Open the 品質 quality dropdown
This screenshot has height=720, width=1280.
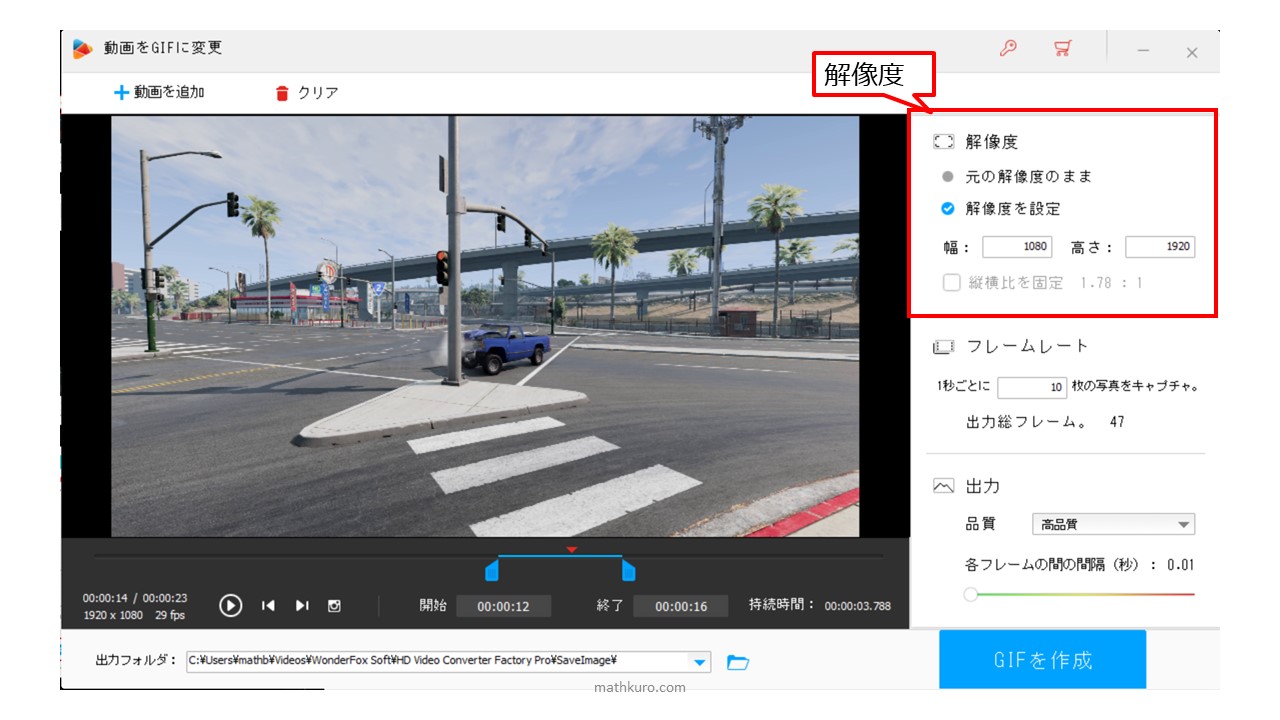pyautogui.click(x=1113, y=524)
